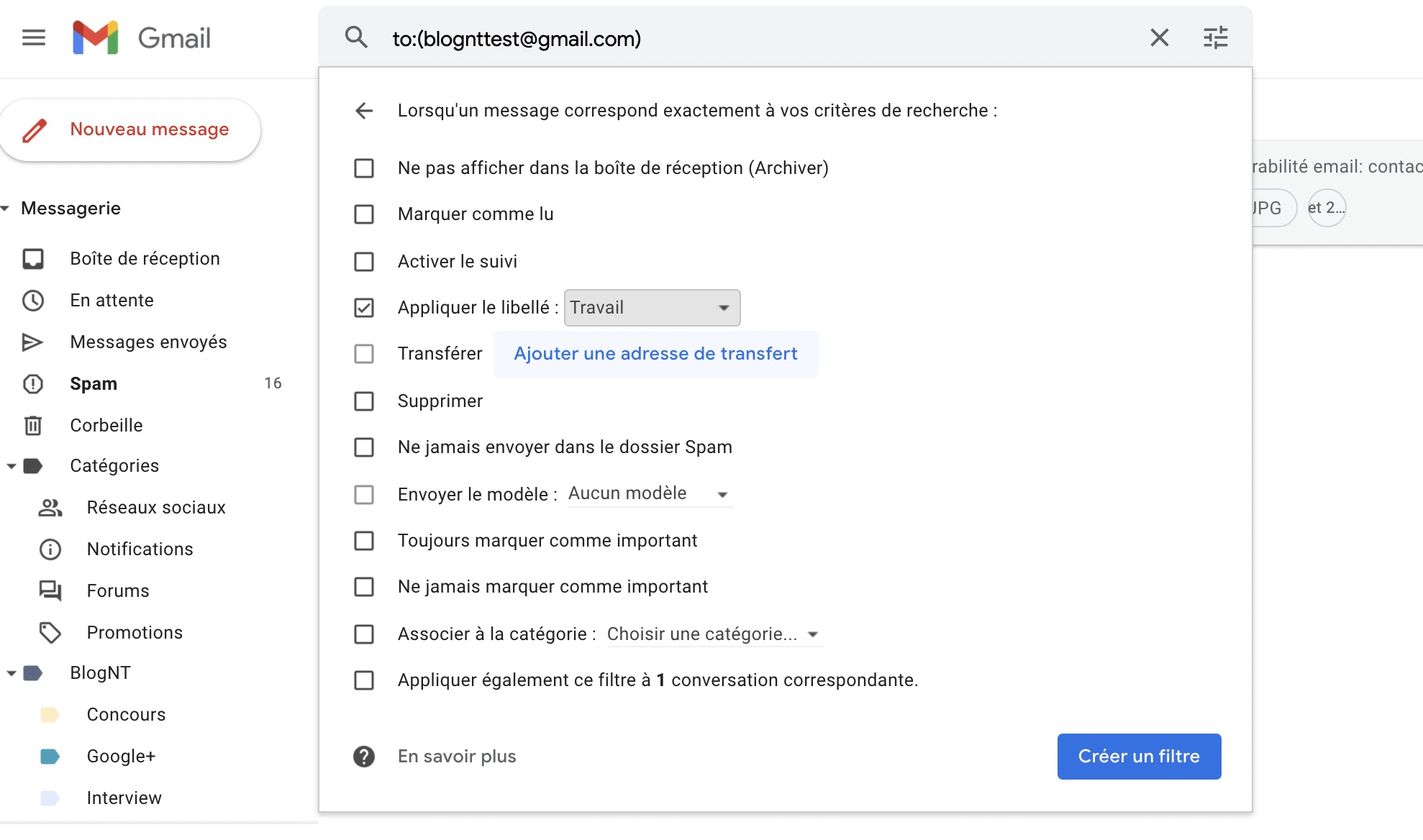
Task: Collapse the BlogNT label tree
Action: pyautogui.click(x=12, y=673)
